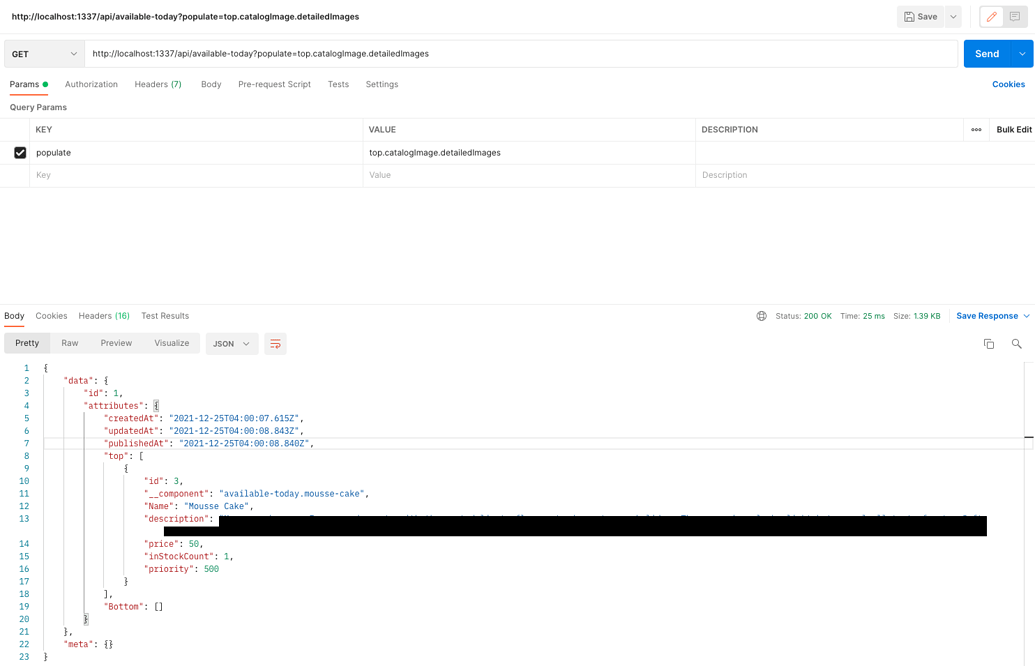Click the globe network icon
Viewport: 1035px width, 666px height.
coord(761,316)
